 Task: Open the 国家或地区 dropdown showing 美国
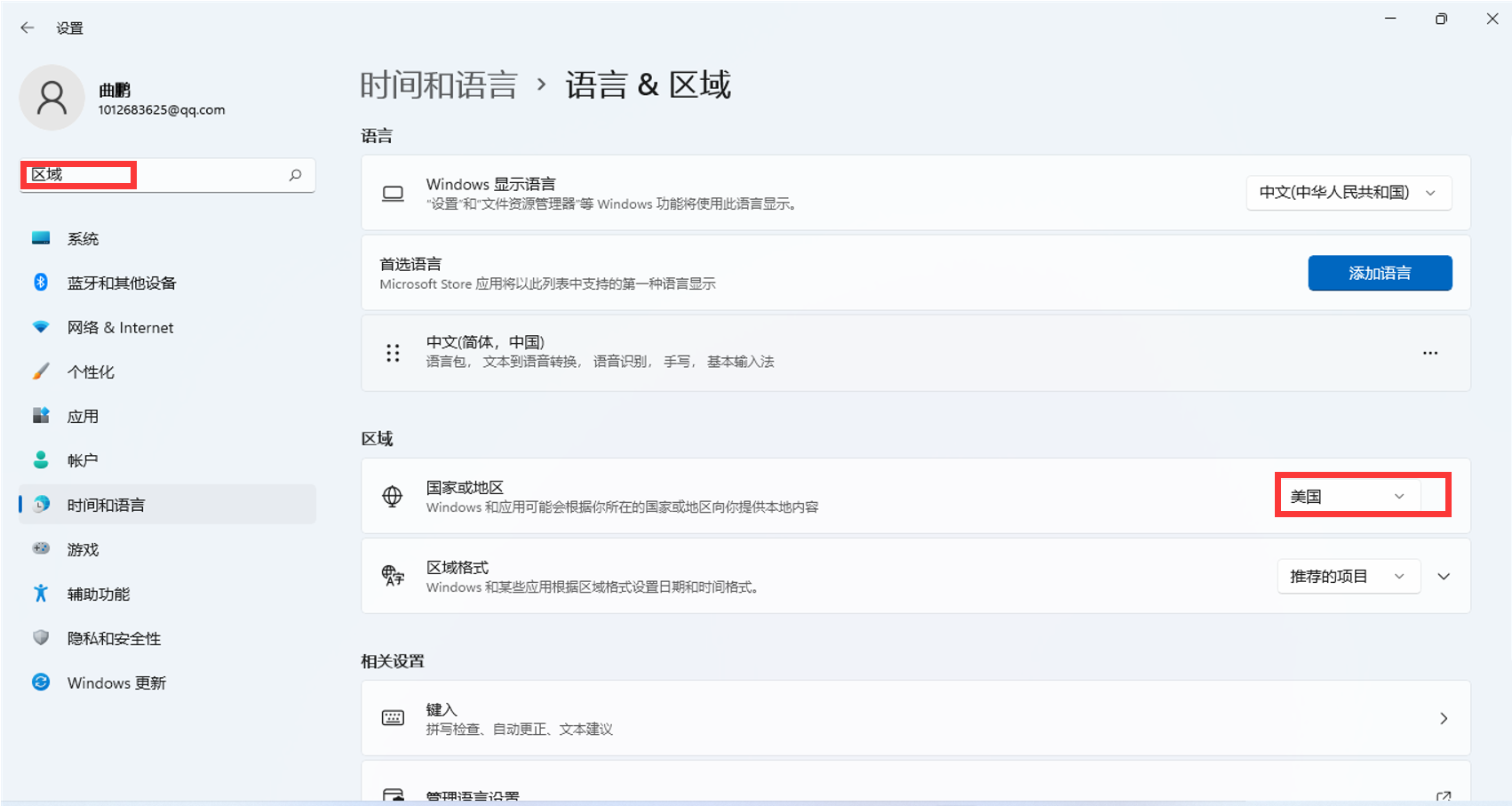tap(1349, 496)
